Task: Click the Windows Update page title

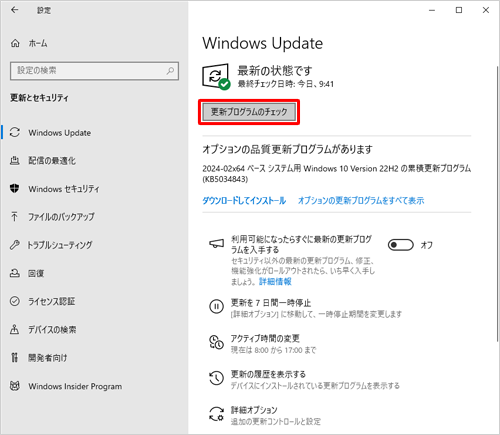Action: (x=263, y=43)
